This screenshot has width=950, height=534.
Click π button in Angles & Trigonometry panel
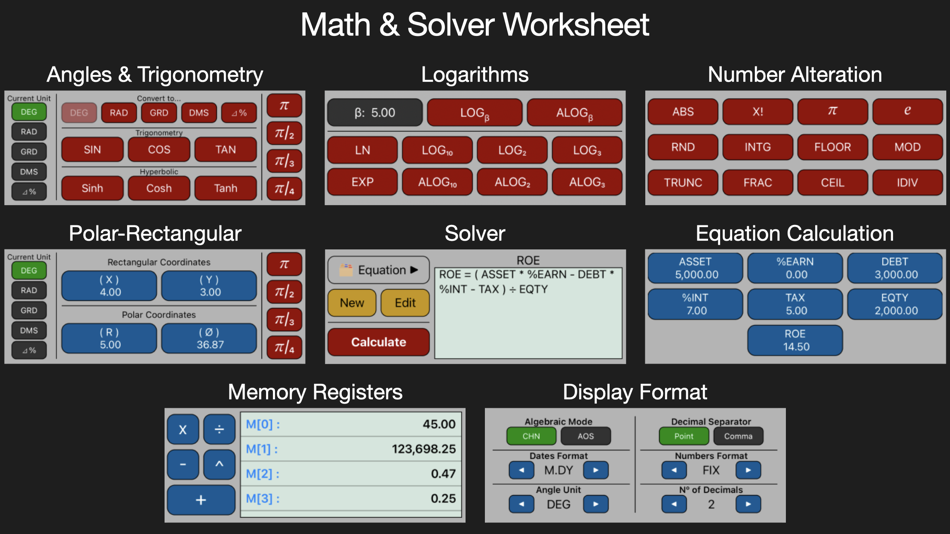[284, 105]
